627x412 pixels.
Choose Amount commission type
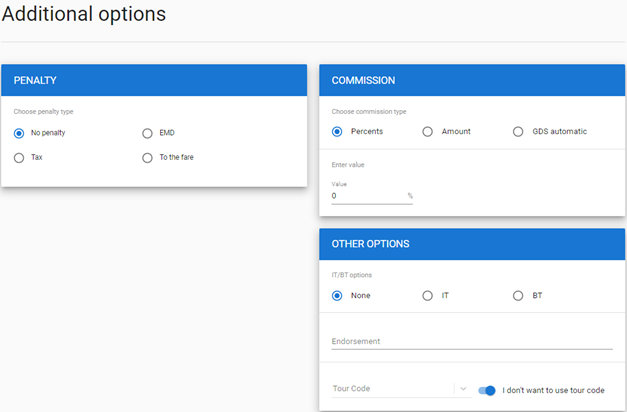tap(427, 132)
